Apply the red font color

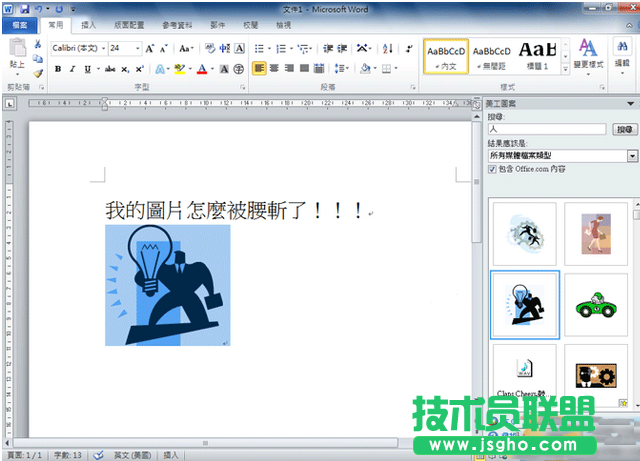(x=202, y=69)
